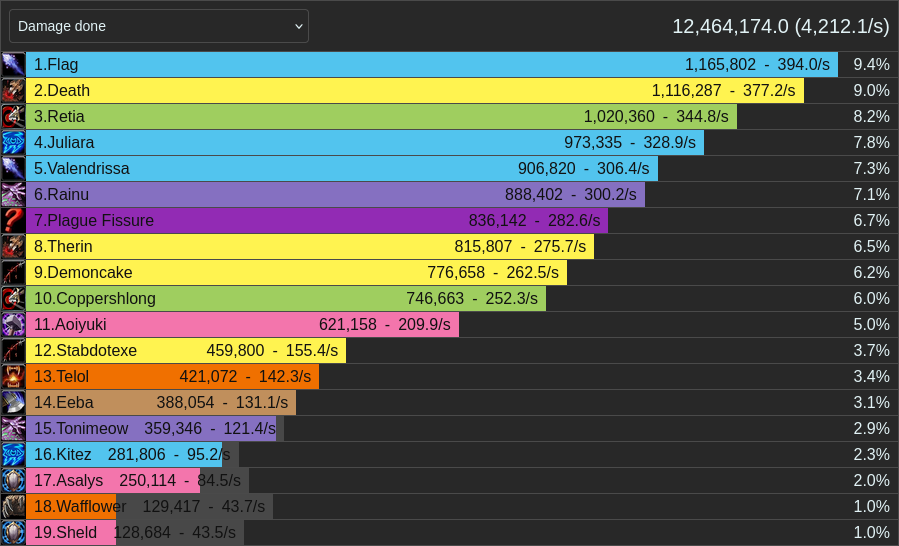The width and height of the screenshot is (899, 546).
Task: Select the 6.Rainu damage bar
Action: click(335, 194)
